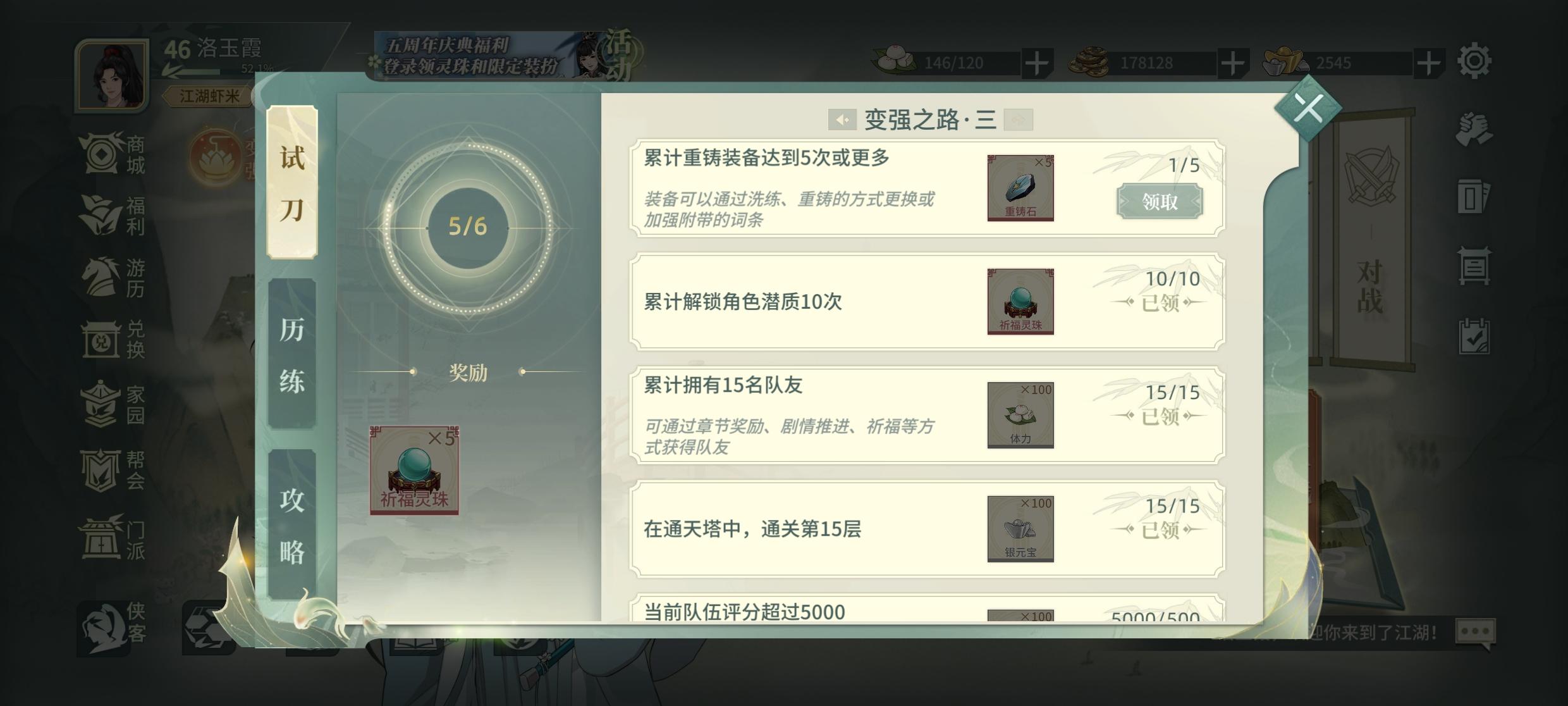Select the 祈福灵珠 reward thumbnail under 奖励
The height and width of the screenshot is (706, 1568).
tap(414, 470)
